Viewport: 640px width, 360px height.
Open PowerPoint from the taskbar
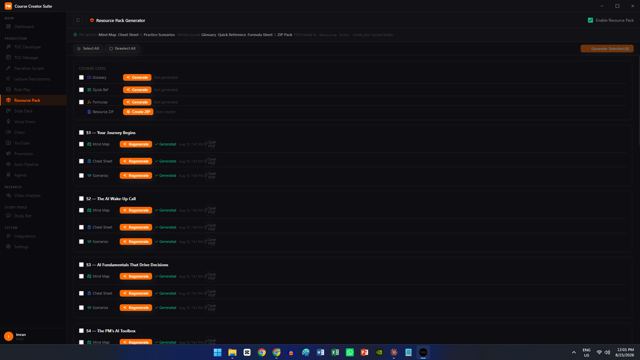[x=364, y=352]
